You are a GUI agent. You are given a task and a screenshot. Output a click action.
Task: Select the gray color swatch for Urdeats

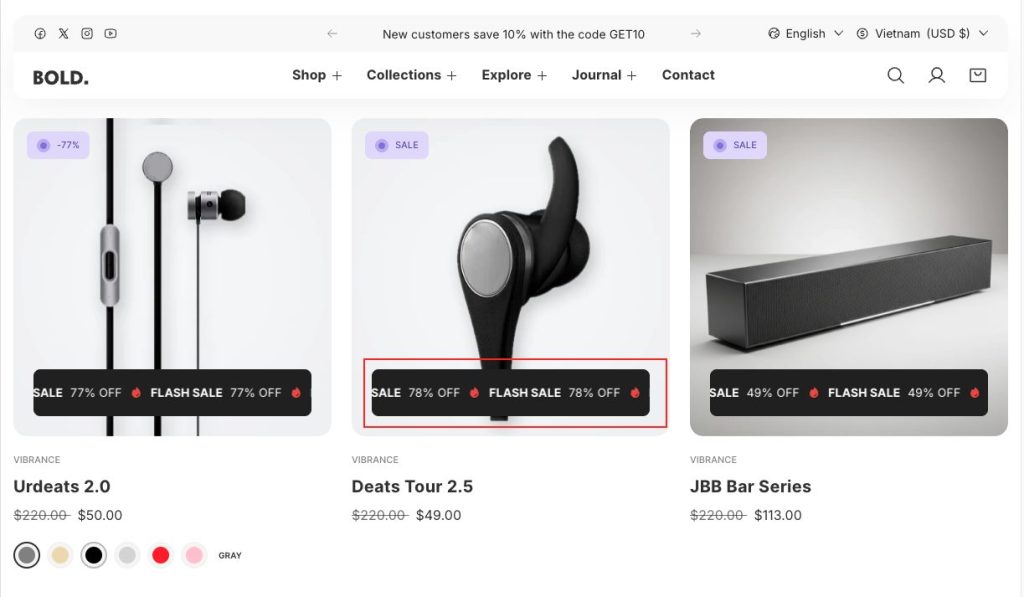click(27, 555)
